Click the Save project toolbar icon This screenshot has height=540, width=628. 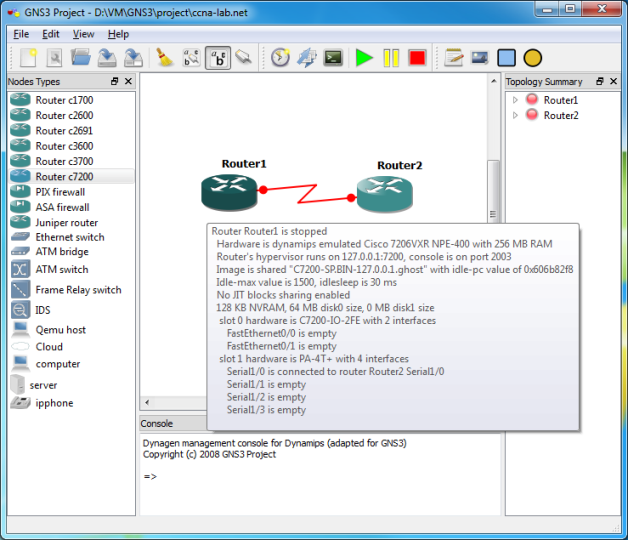[x=107, y=58]
